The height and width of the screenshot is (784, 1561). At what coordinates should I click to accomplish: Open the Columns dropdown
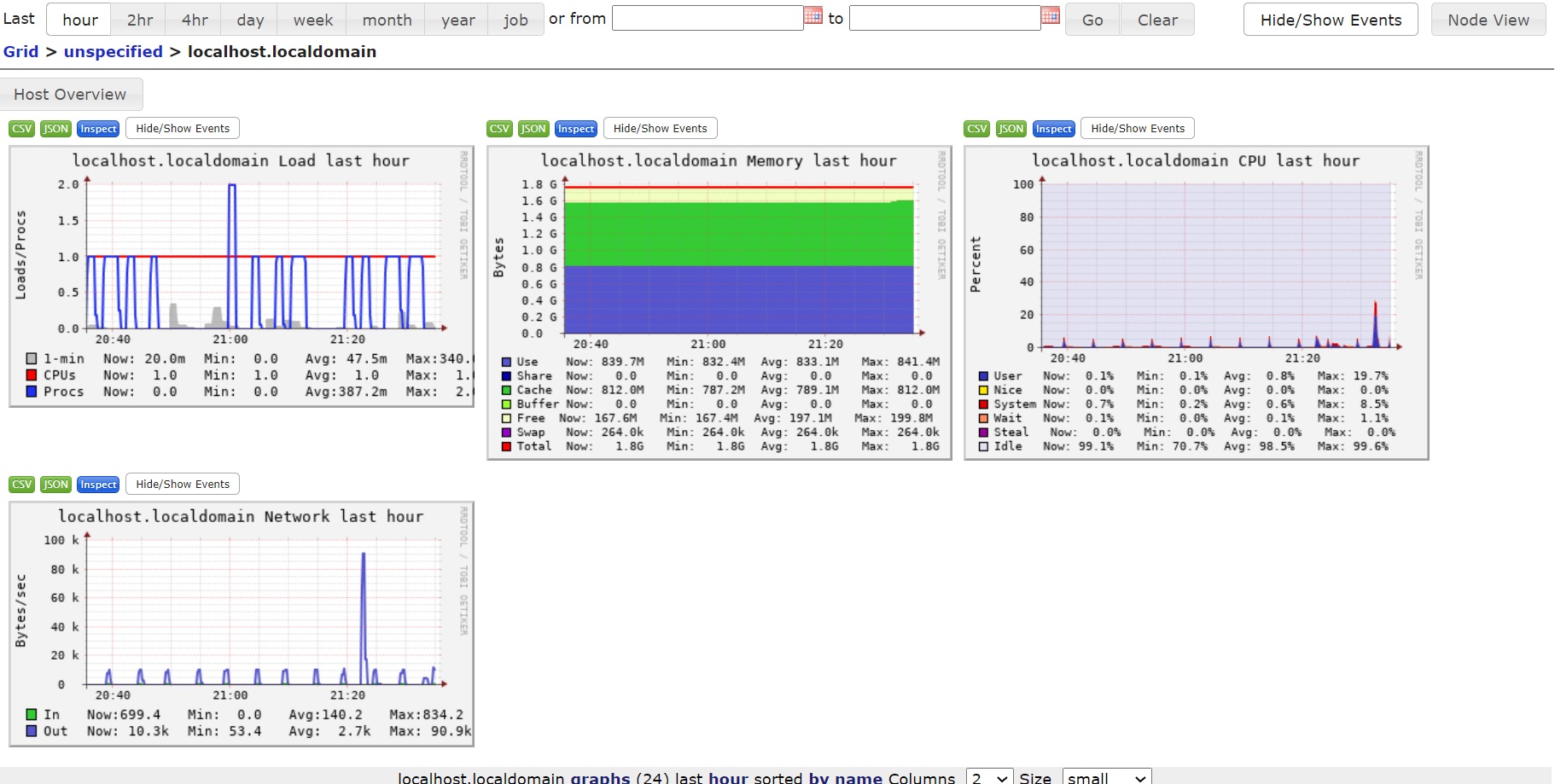tap(989, 777)
